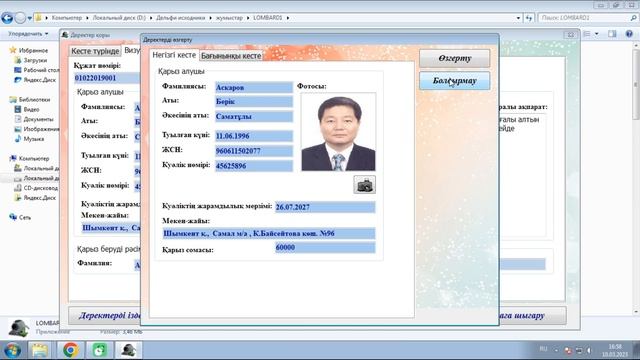Expand the Упорядочить dropdown menu
640x360 pixels.
28,34
